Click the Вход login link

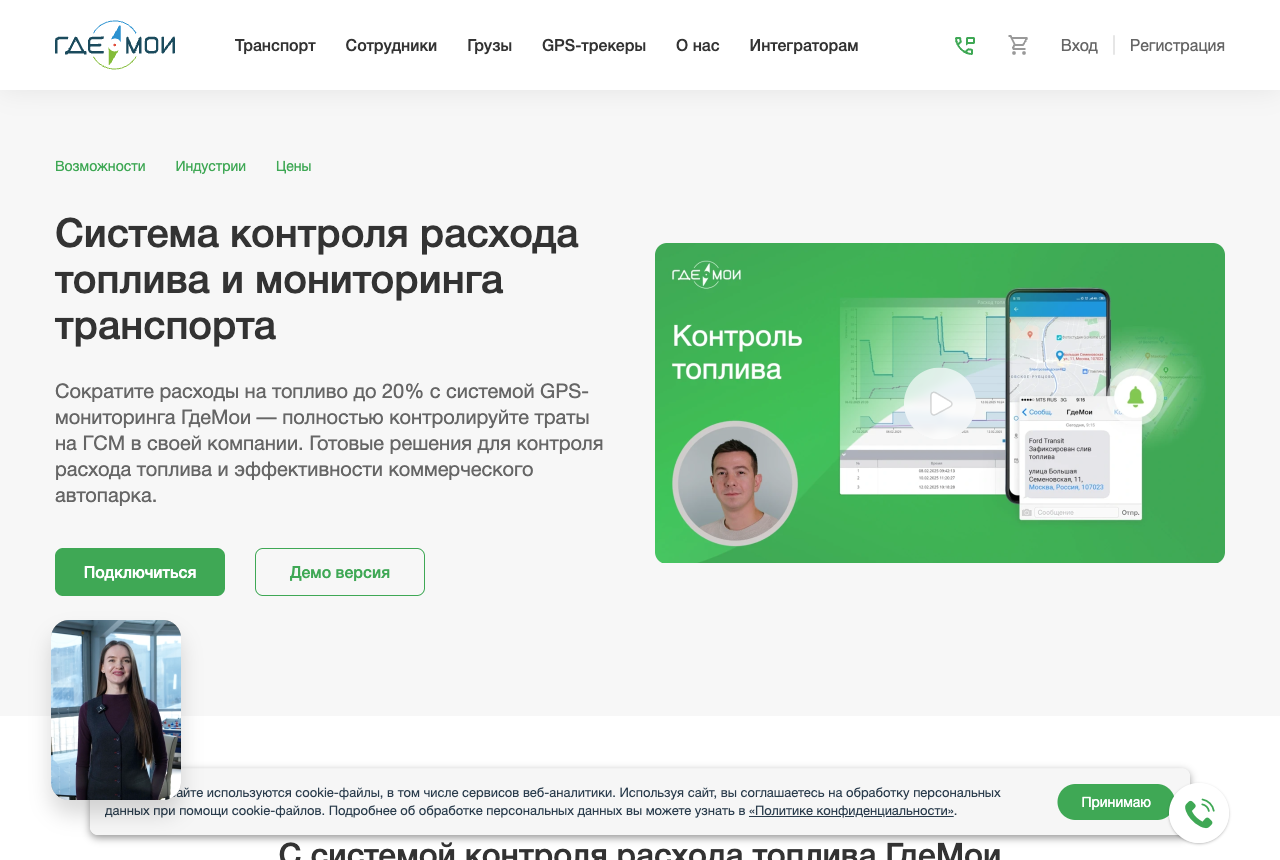1079,45
